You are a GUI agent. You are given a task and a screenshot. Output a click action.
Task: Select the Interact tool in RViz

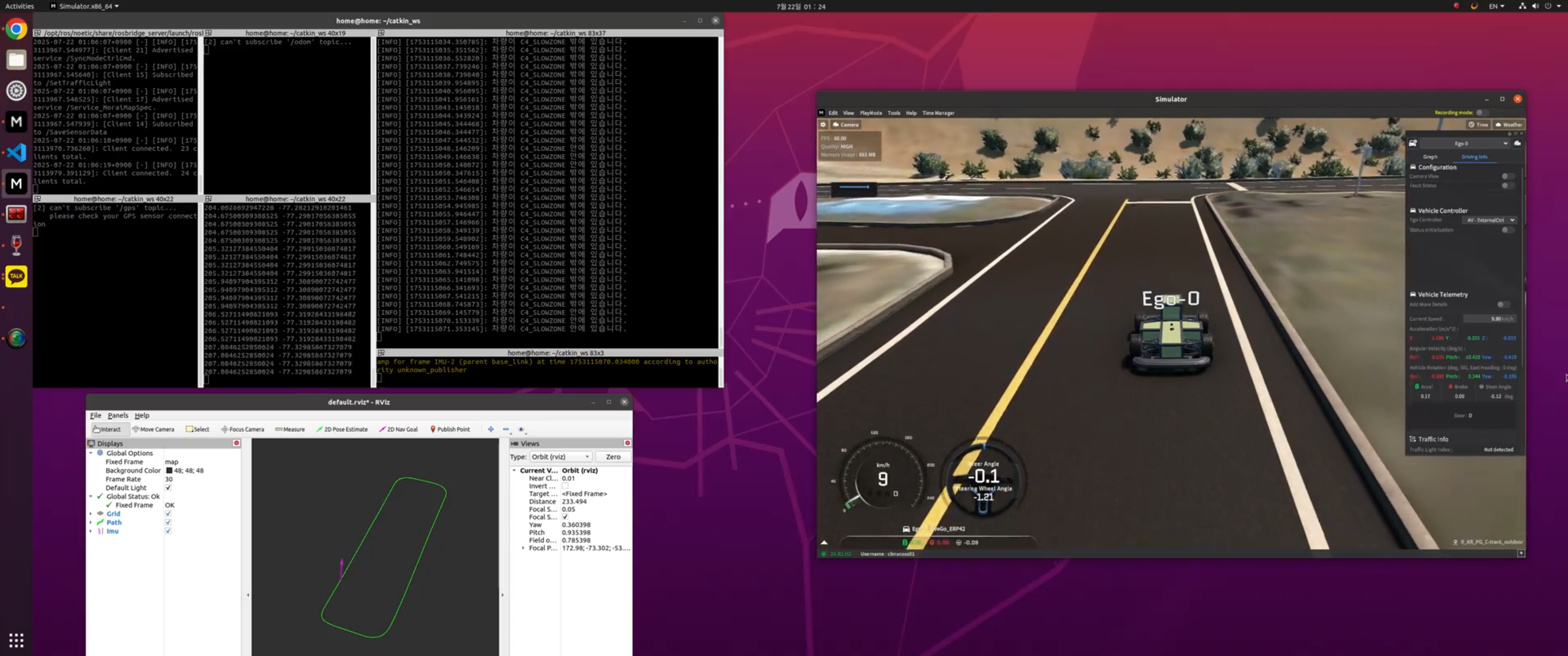(107, 429)
